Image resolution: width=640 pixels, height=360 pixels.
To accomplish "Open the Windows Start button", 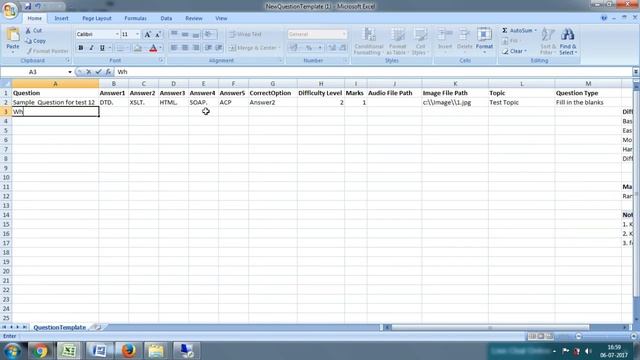I will pos(12,351).
